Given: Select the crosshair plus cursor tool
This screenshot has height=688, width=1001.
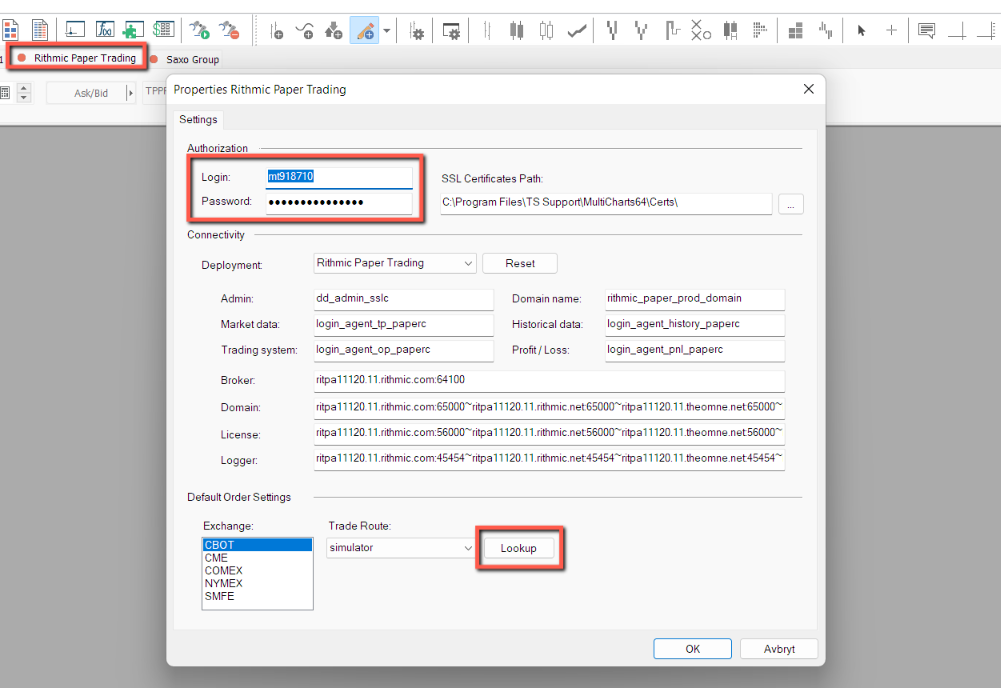Looking at the screenshot, I should 891,30.
